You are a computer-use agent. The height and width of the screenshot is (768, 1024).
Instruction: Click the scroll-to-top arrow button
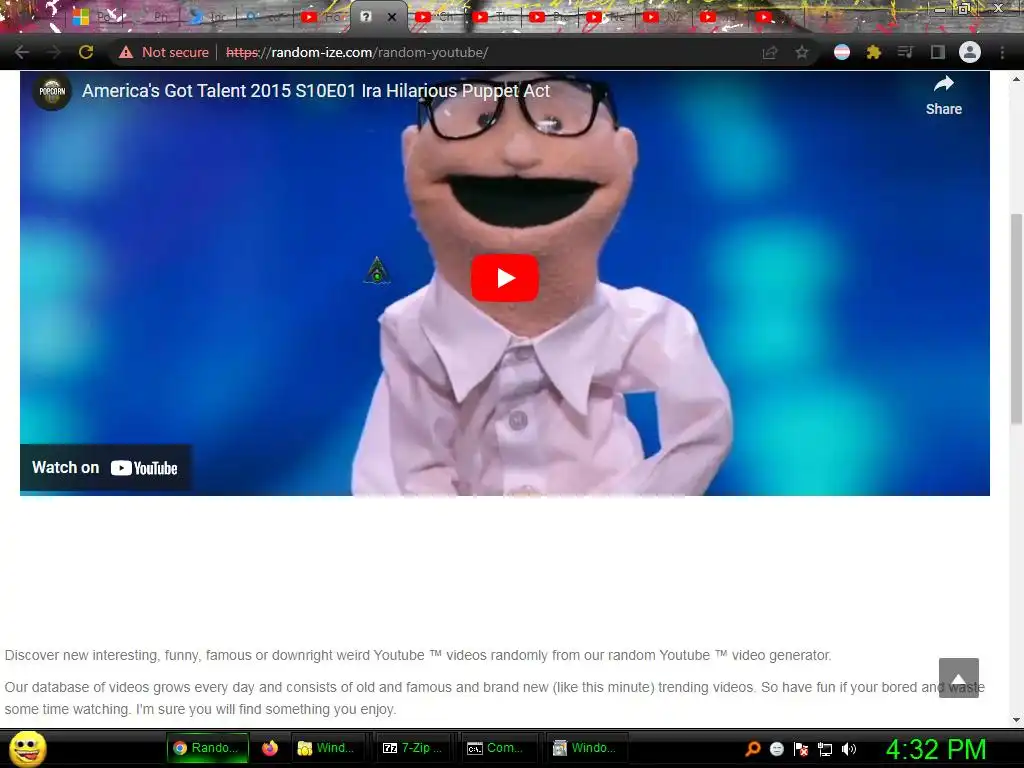(959, 678)
